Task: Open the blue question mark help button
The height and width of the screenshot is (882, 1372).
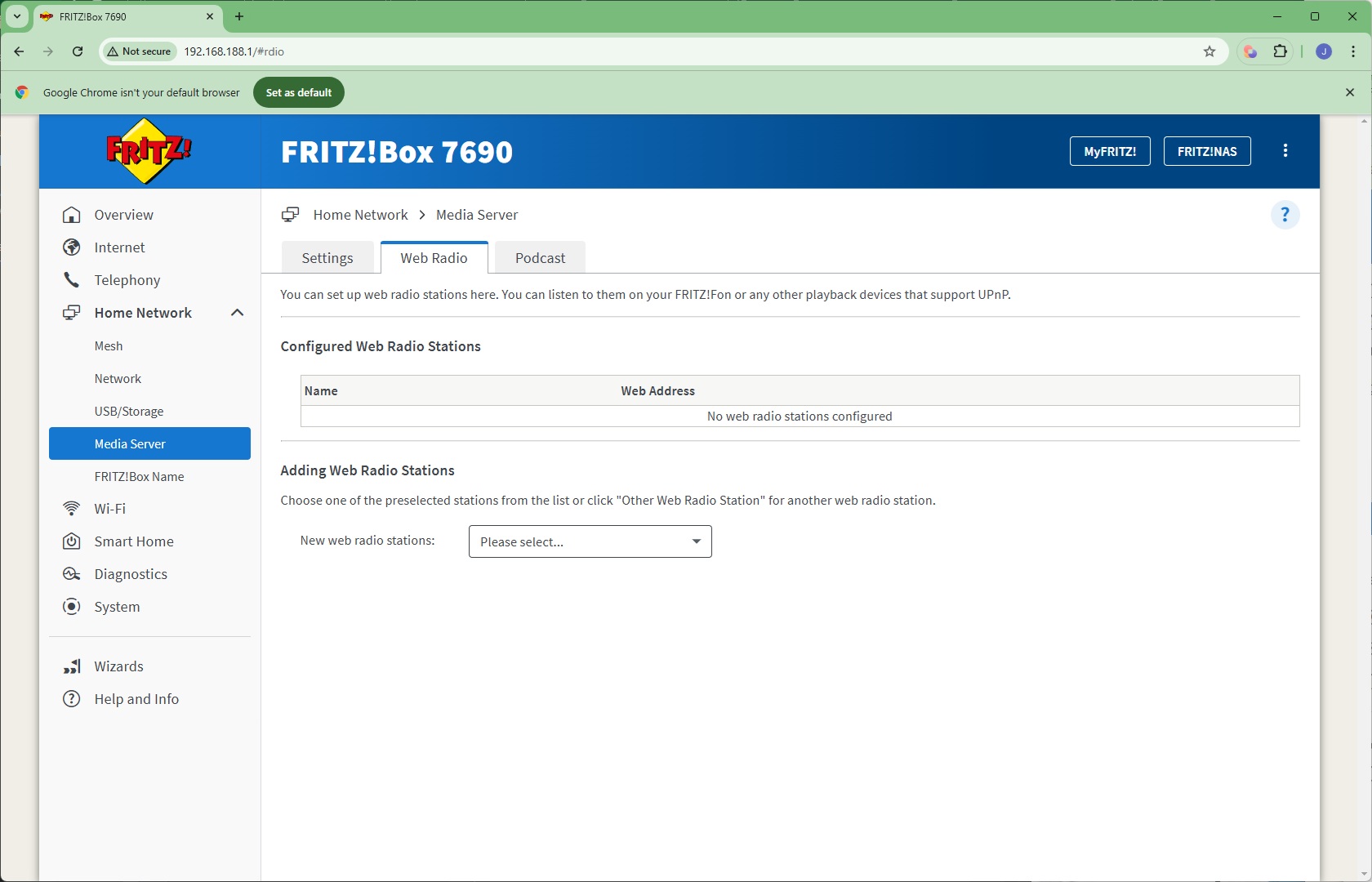Action: 1285,215
